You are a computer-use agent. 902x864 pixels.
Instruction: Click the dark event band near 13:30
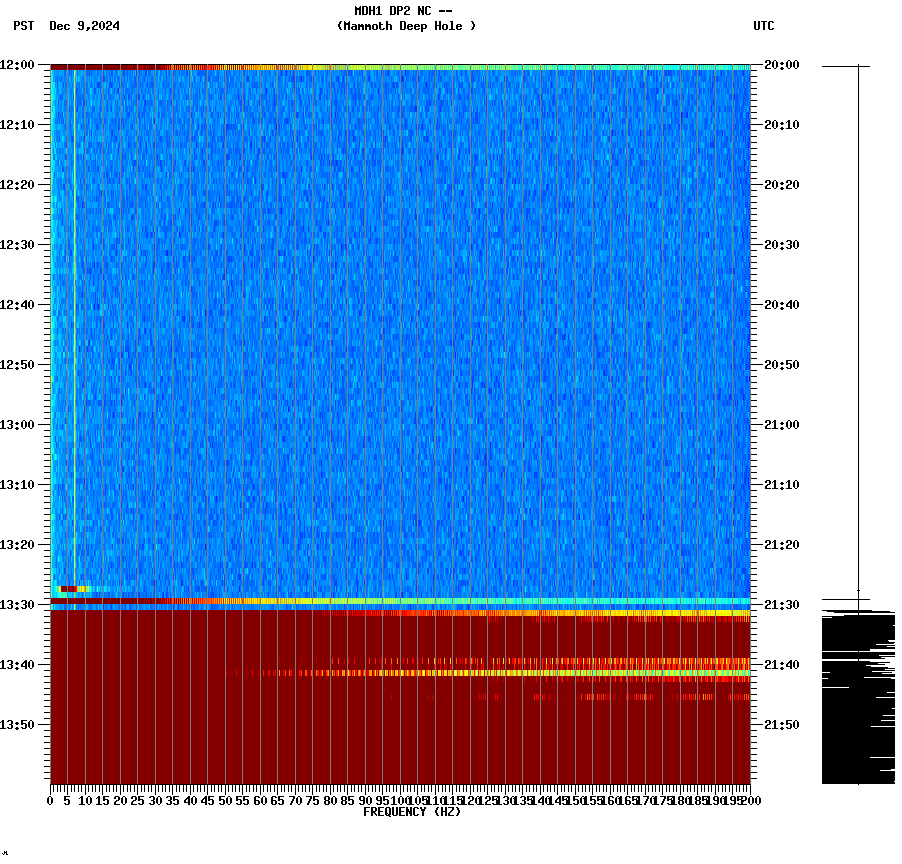click(400, 601)
